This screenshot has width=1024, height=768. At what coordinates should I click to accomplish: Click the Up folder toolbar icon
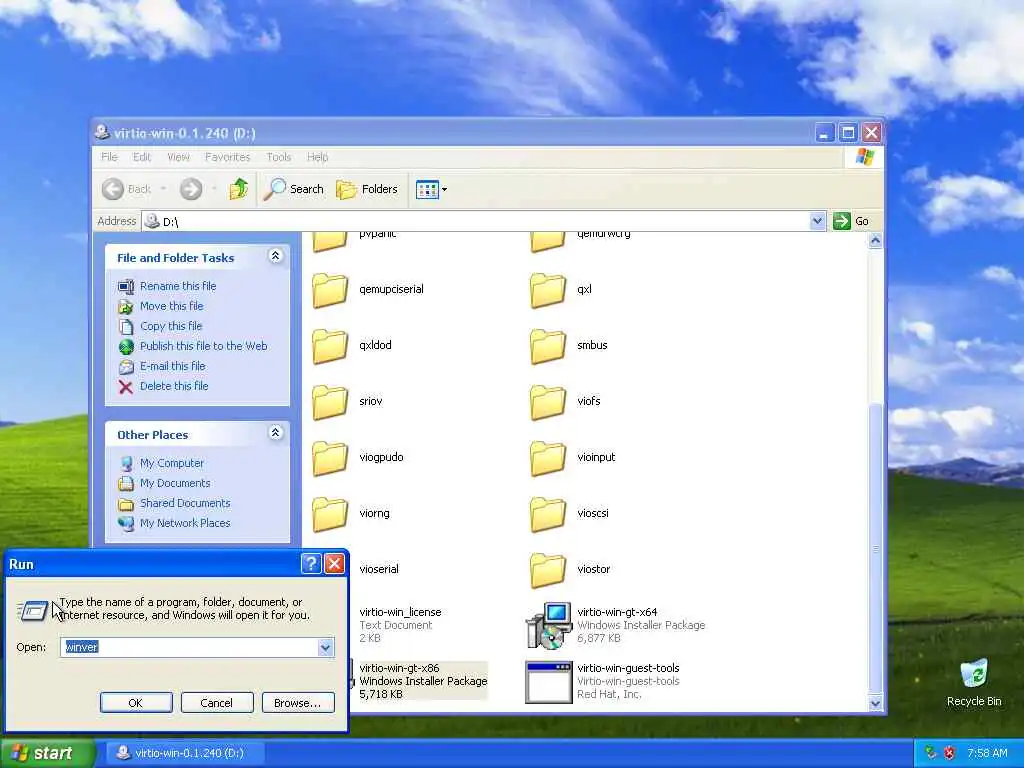click(x=238, y=189)
